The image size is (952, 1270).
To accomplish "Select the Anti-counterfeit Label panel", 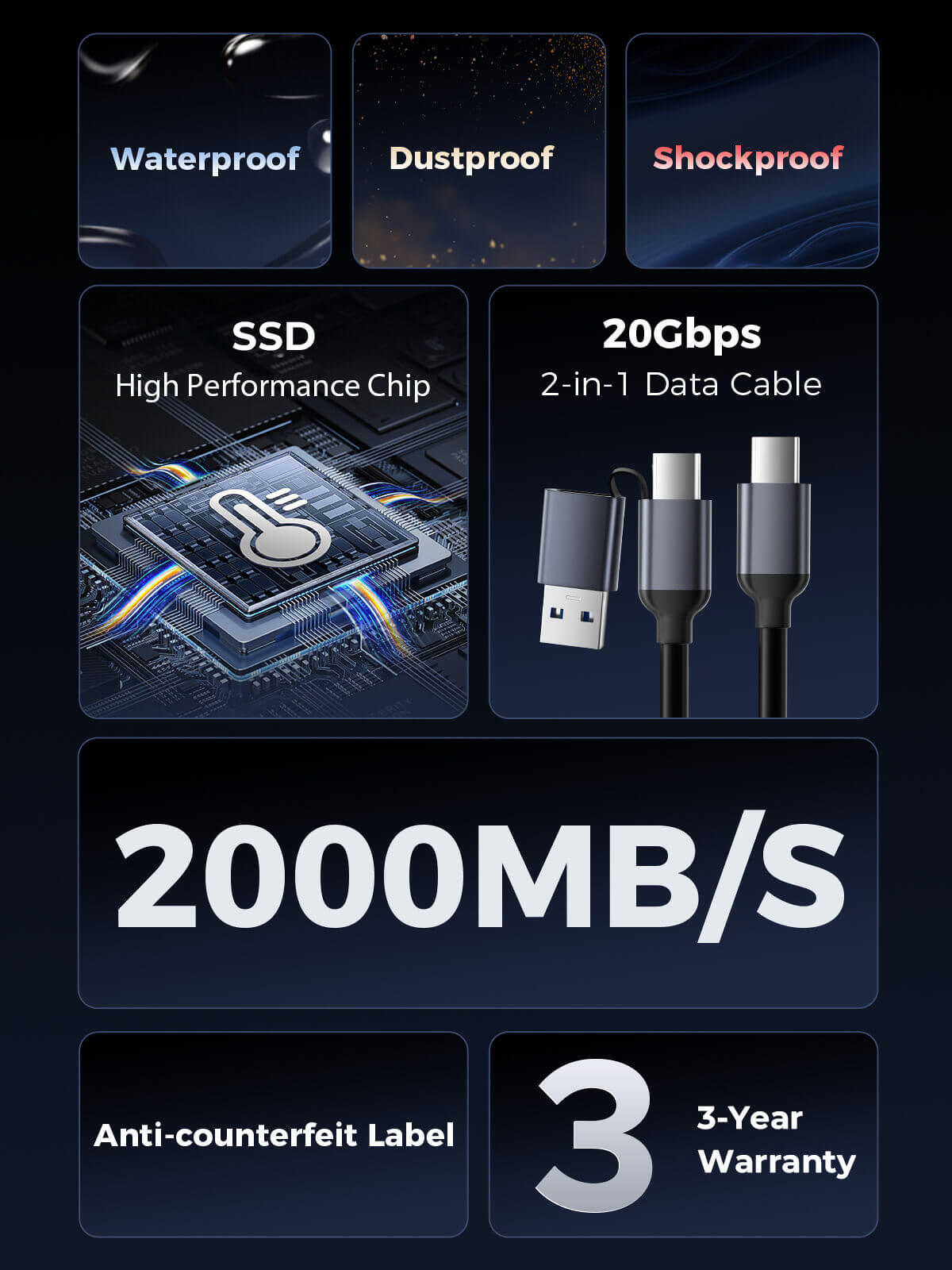I will [274, 1134].
